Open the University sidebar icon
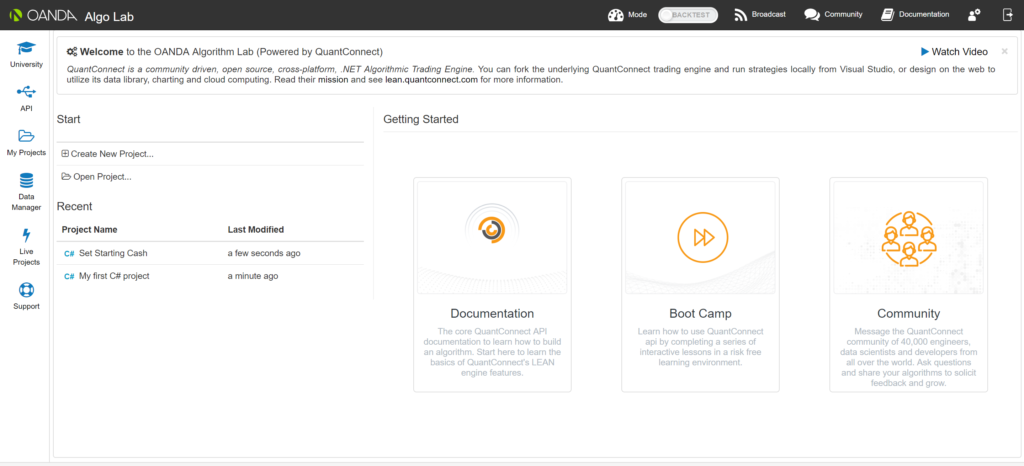 [25, 49]
